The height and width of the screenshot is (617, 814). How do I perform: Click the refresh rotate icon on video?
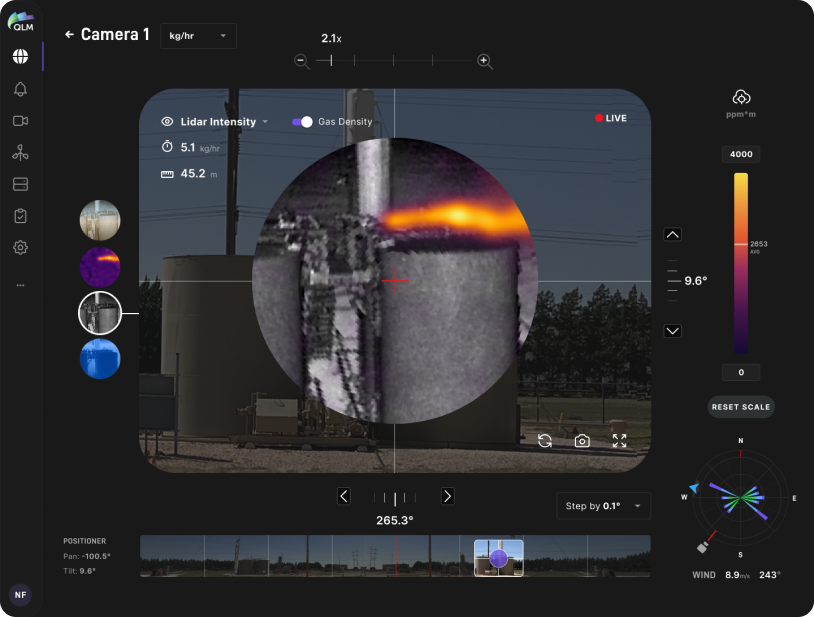pyautogui.click(x=545, y=441)
